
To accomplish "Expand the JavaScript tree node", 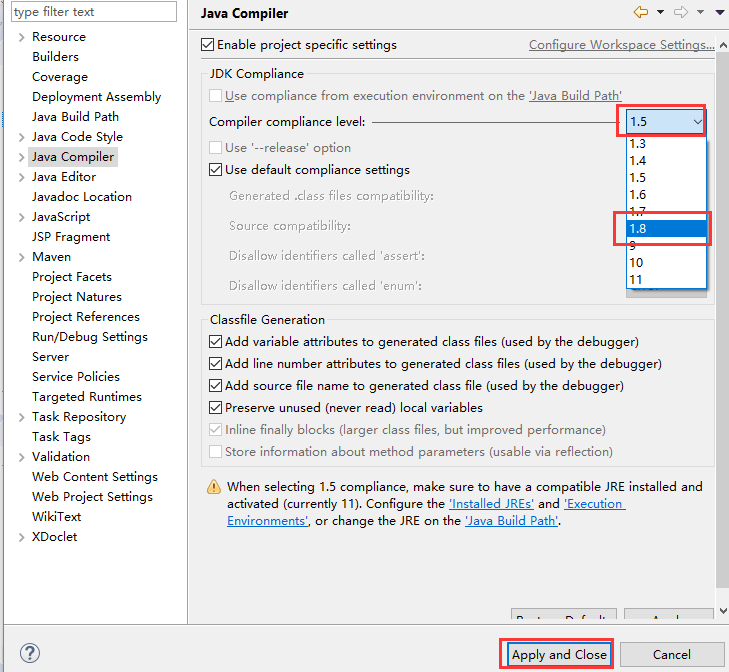I will click(x=21, y=217).
